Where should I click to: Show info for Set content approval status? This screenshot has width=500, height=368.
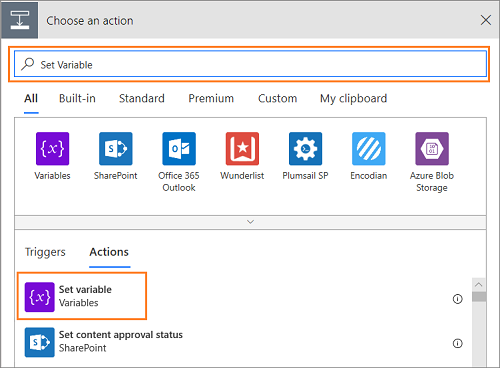tap(457, 343)
